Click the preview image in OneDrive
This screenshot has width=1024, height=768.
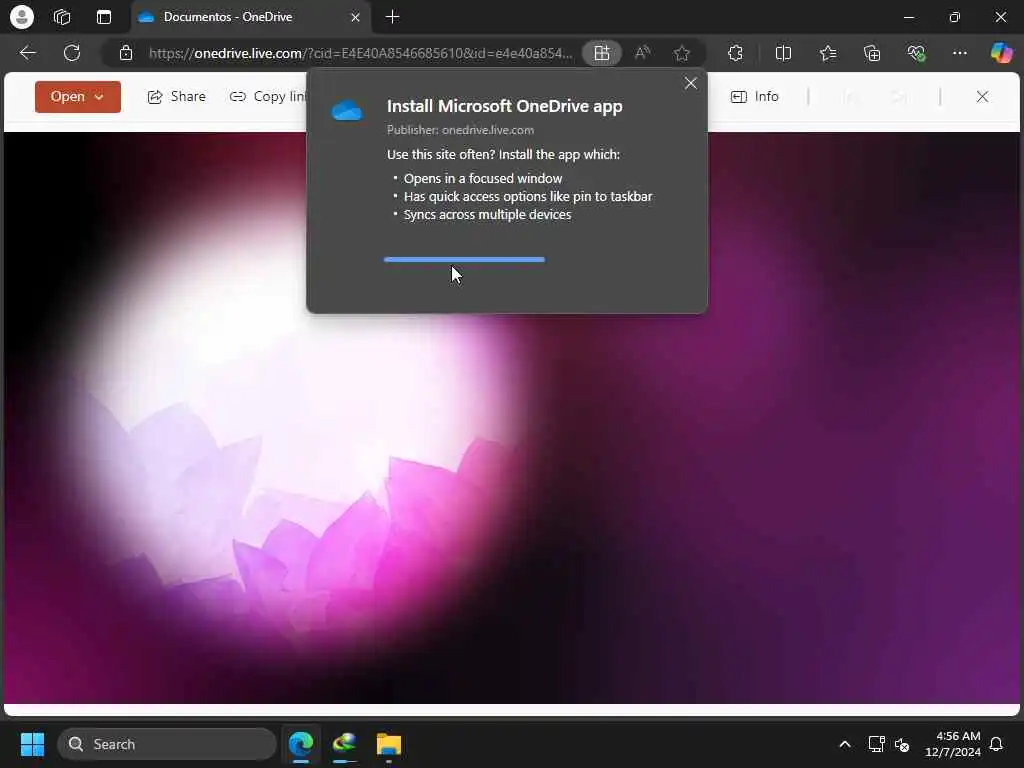coord(511,418)
